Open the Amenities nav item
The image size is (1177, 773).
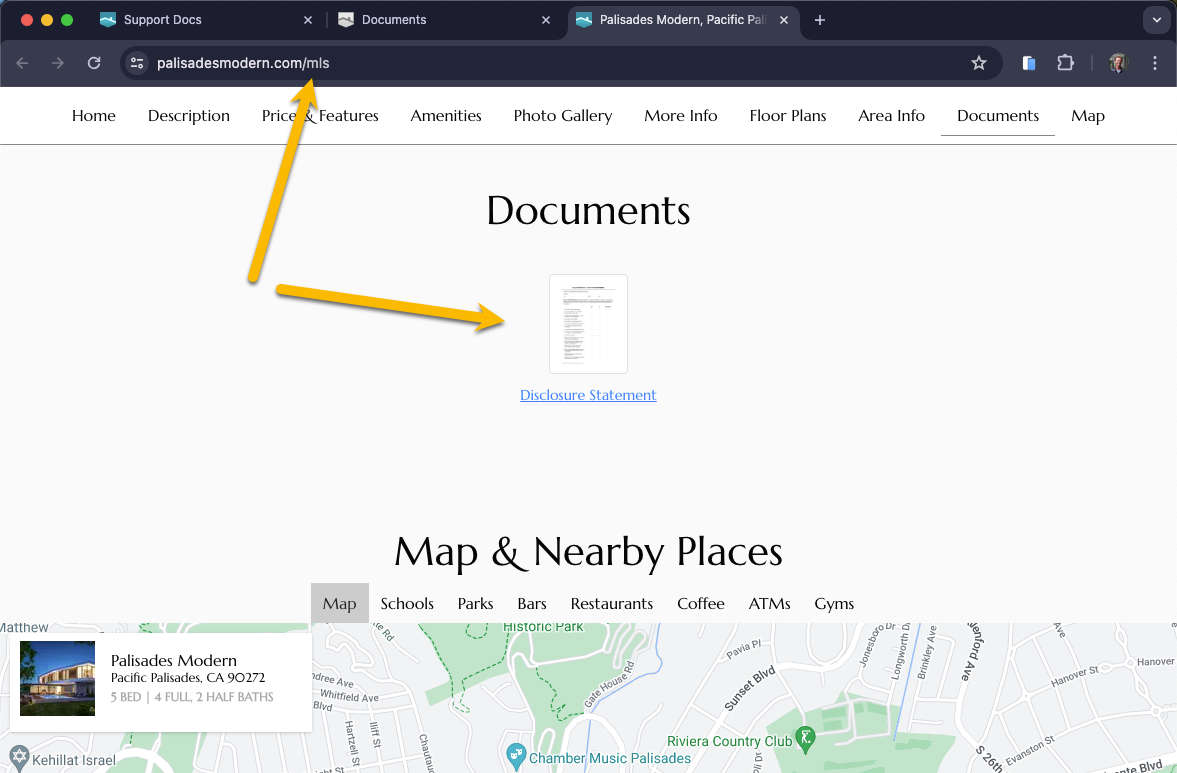pyautogui.click(x=446, y=116)
